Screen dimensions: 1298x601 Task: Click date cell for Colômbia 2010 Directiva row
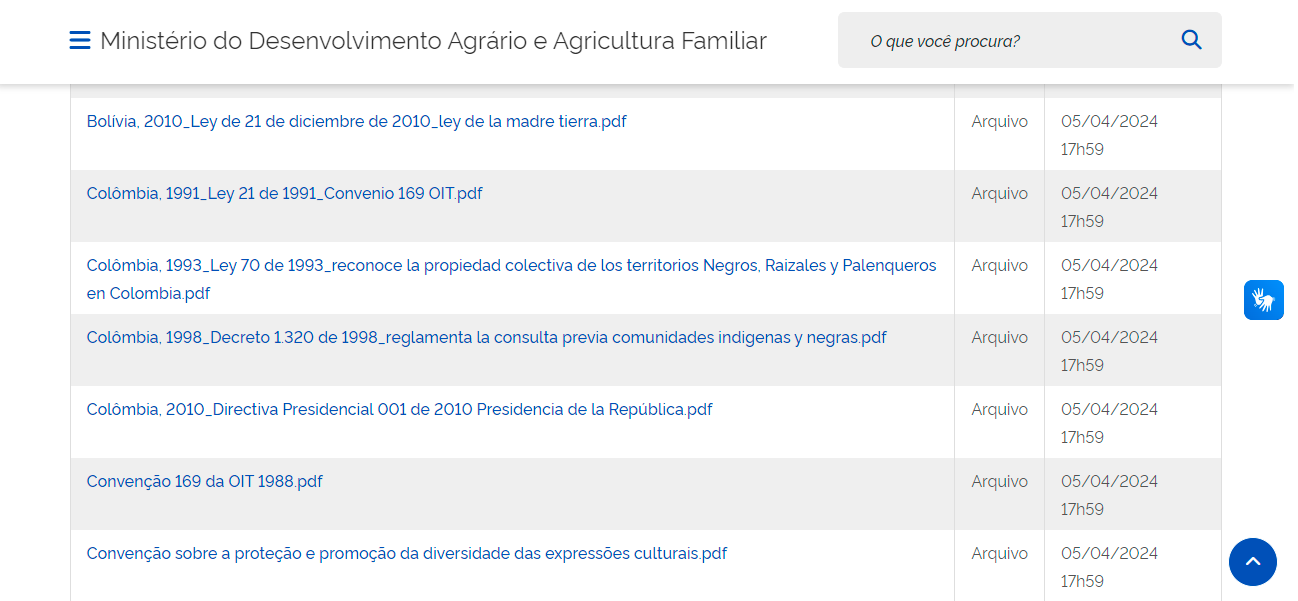(1109, 423)
